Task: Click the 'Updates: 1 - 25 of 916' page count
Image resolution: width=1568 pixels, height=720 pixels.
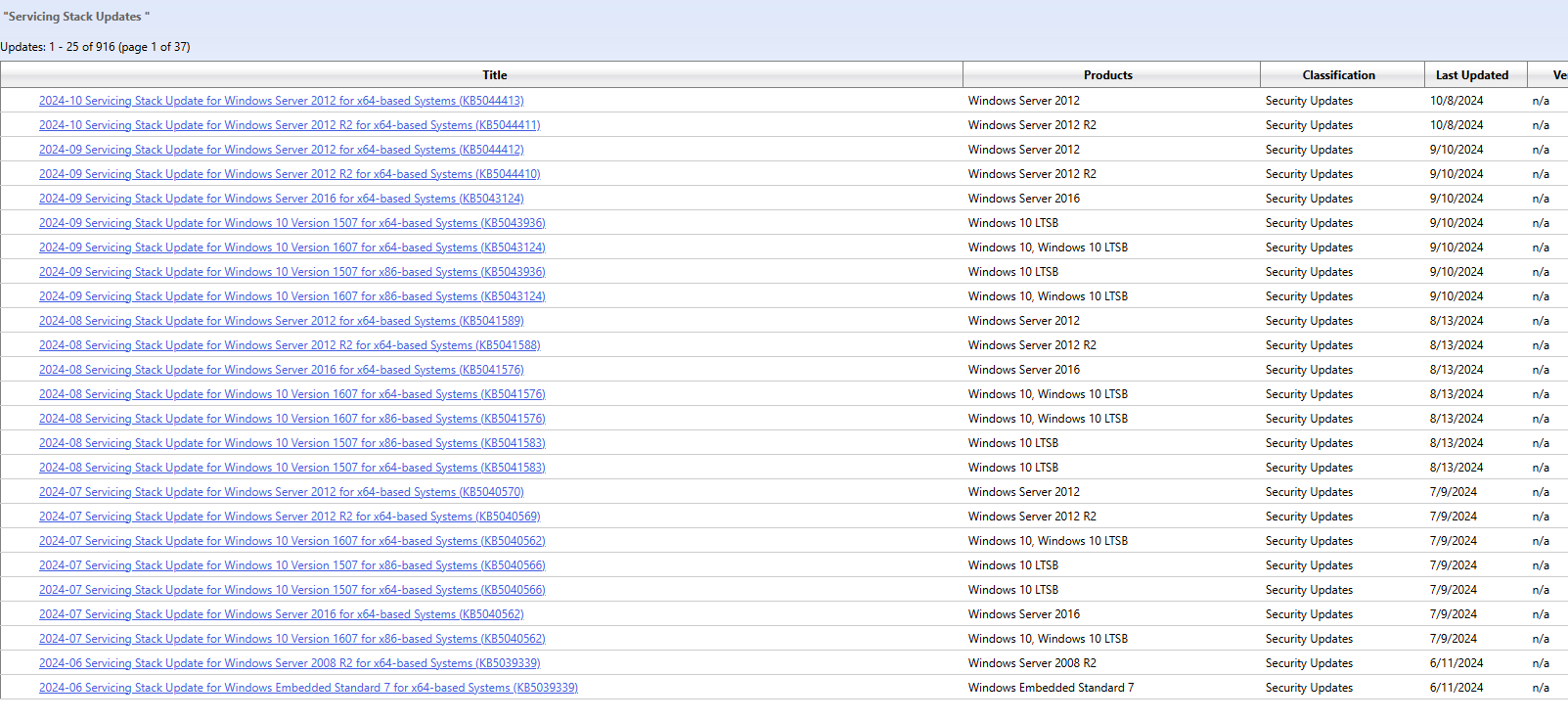Action: click(x=95, y=47)
